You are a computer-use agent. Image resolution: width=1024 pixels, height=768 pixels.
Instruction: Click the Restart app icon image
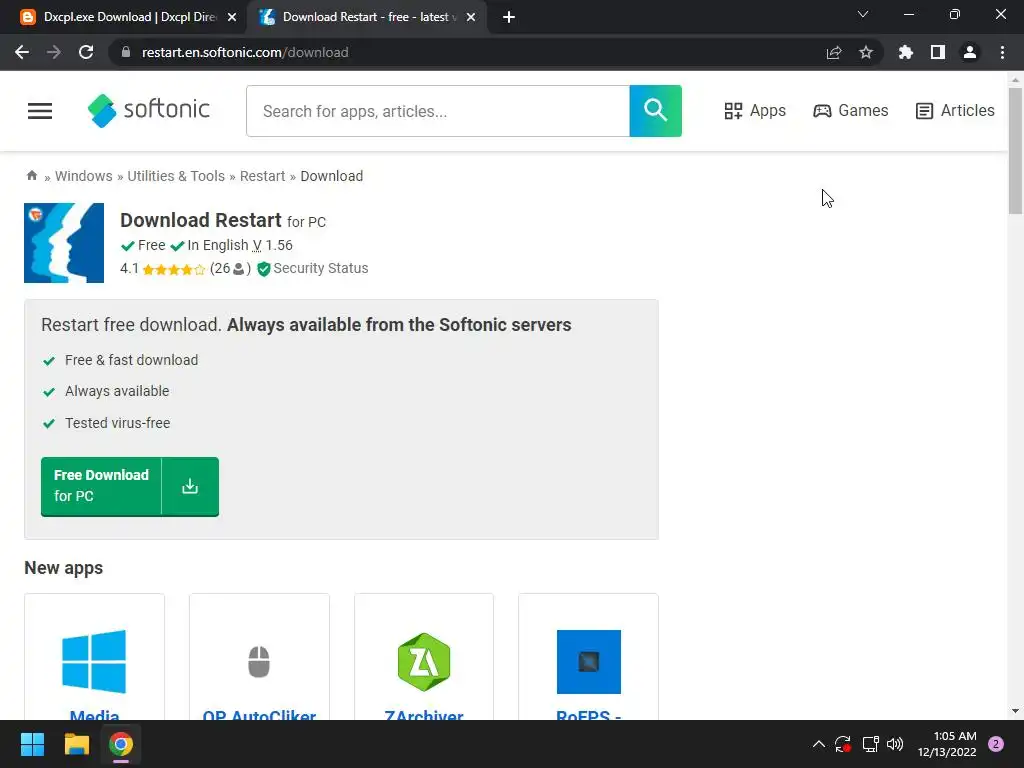tap(64, 243)
